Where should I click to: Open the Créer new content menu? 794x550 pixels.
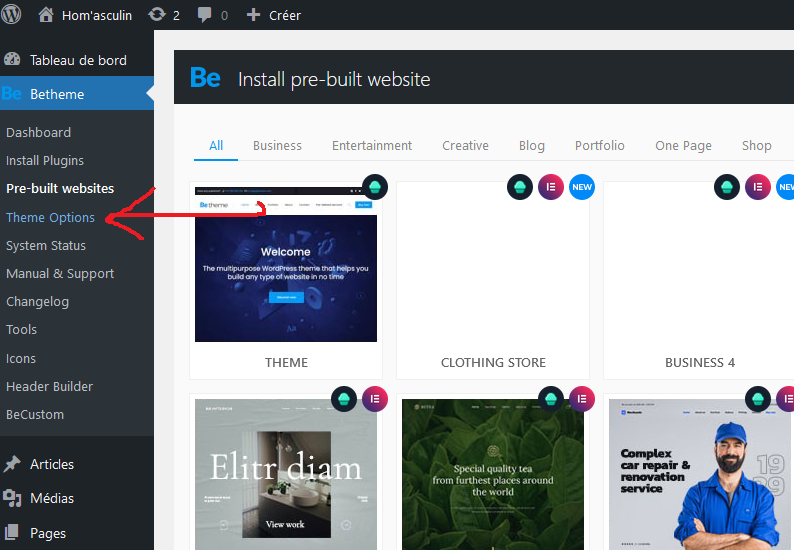[x=273, y=15]
